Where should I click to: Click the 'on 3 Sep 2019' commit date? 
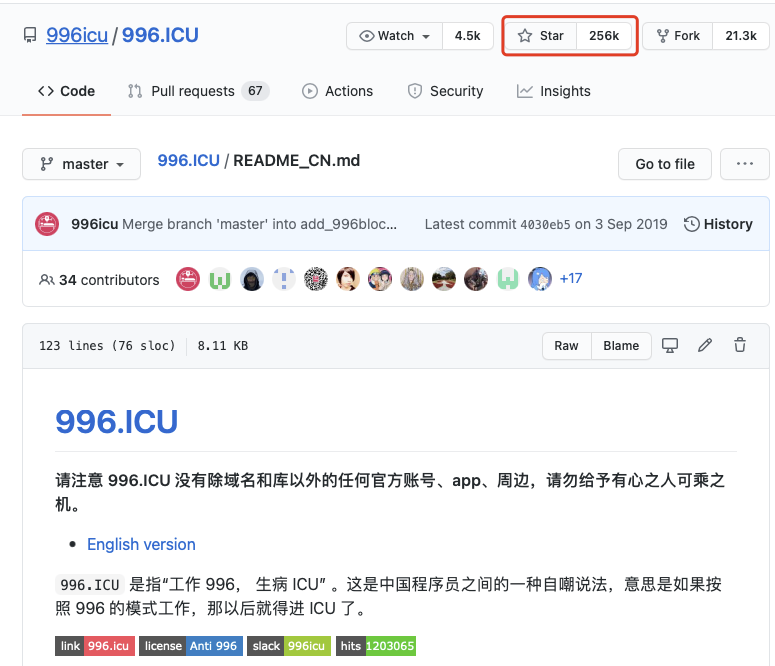621,224
